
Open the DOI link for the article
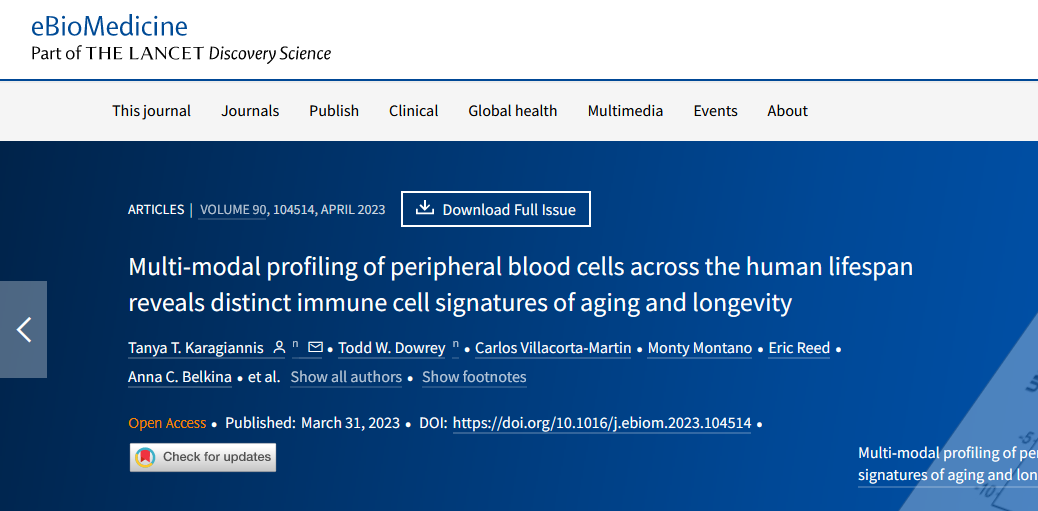pyautogui.click(x=602, y=423)
